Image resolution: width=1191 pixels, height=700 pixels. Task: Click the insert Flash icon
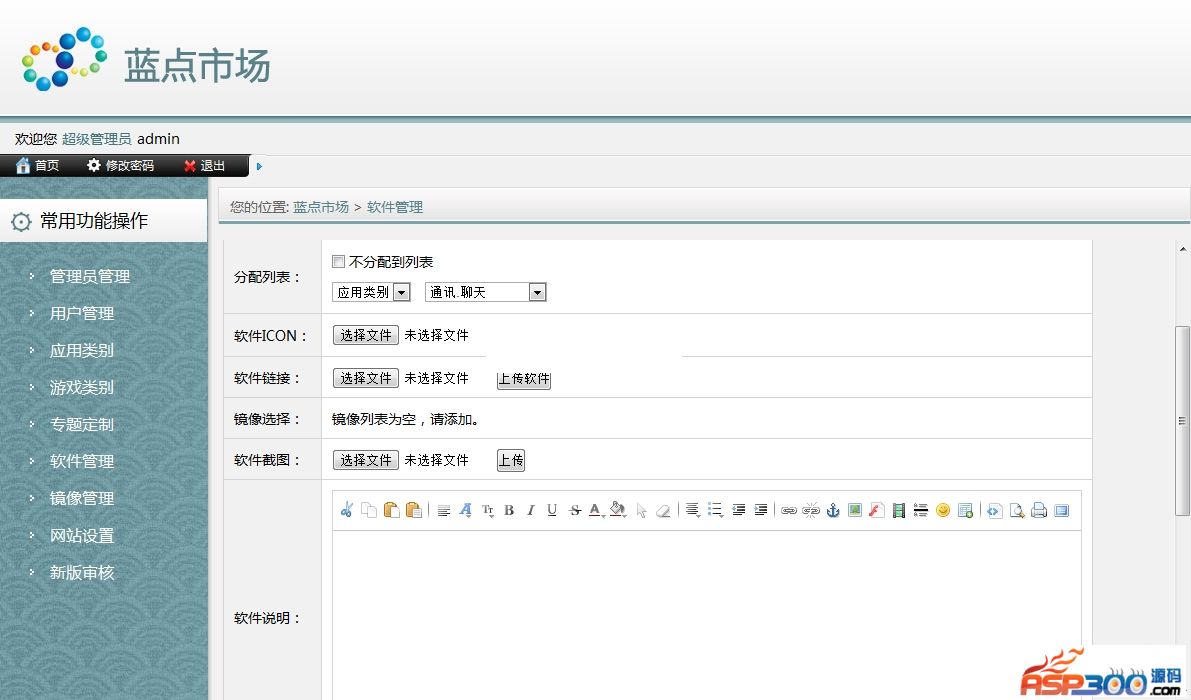(877, 510)
